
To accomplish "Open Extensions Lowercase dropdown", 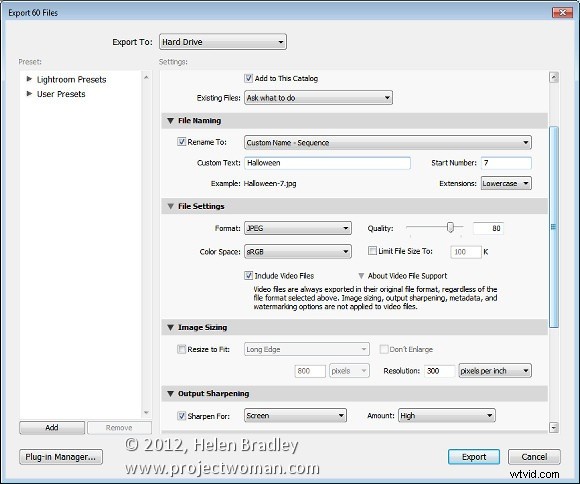I will (506, 183).
